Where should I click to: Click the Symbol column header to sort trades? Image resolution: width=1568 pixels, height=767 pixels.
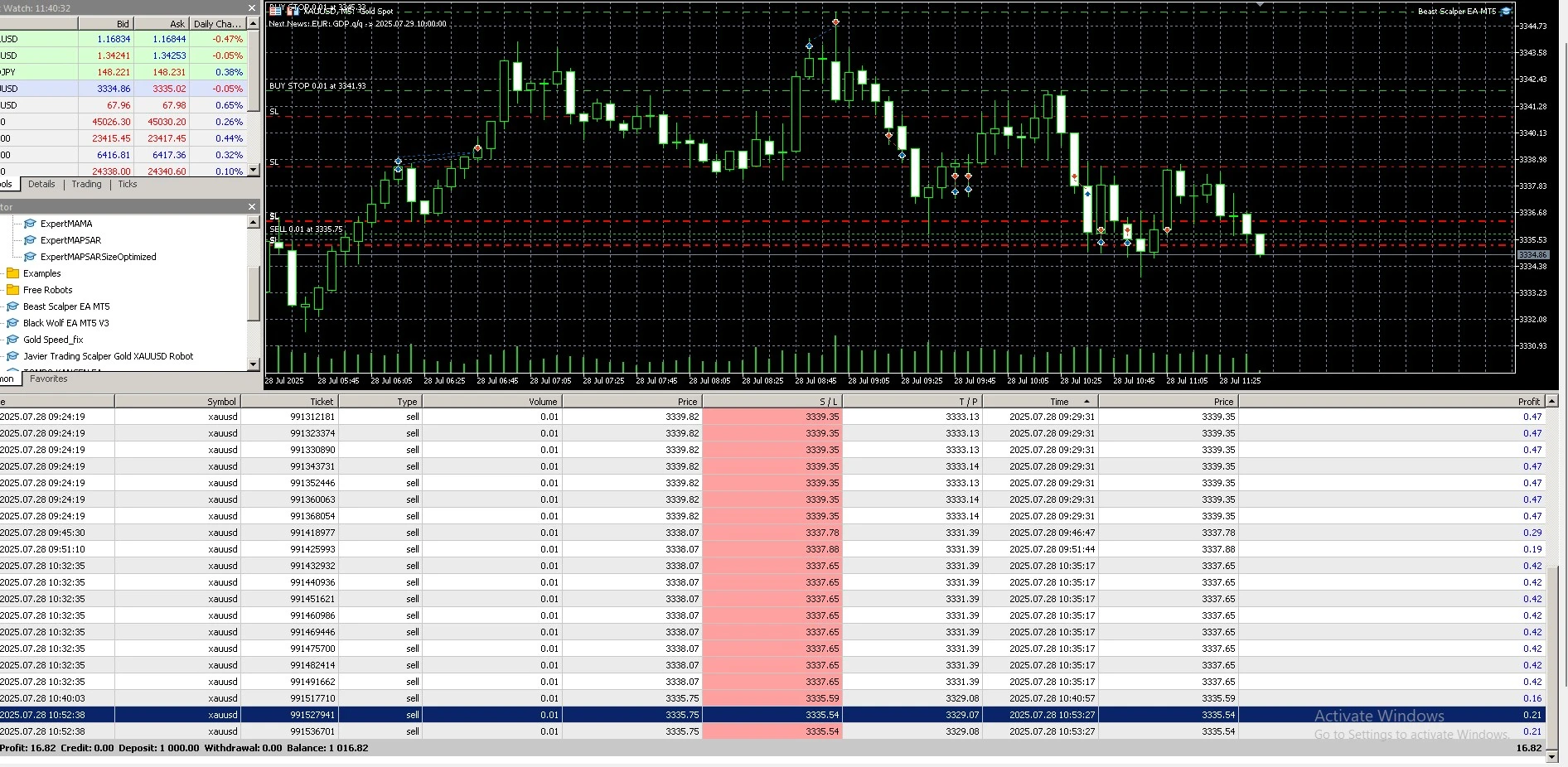[x=221, y=401]
